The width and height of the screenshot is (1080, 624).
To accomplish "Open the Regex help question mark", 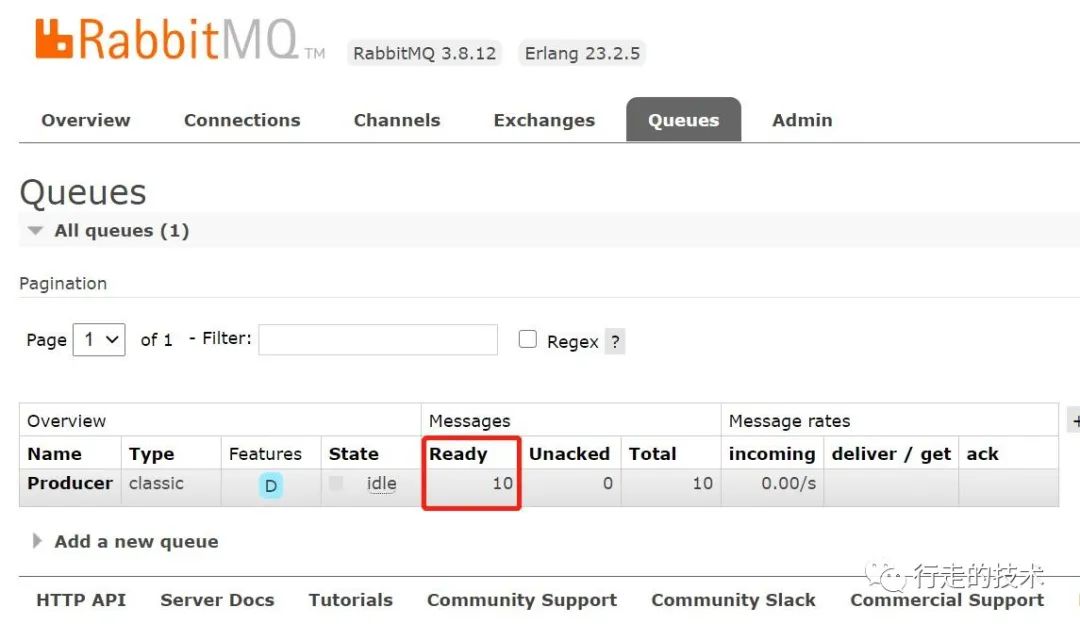I will point(615,342).
